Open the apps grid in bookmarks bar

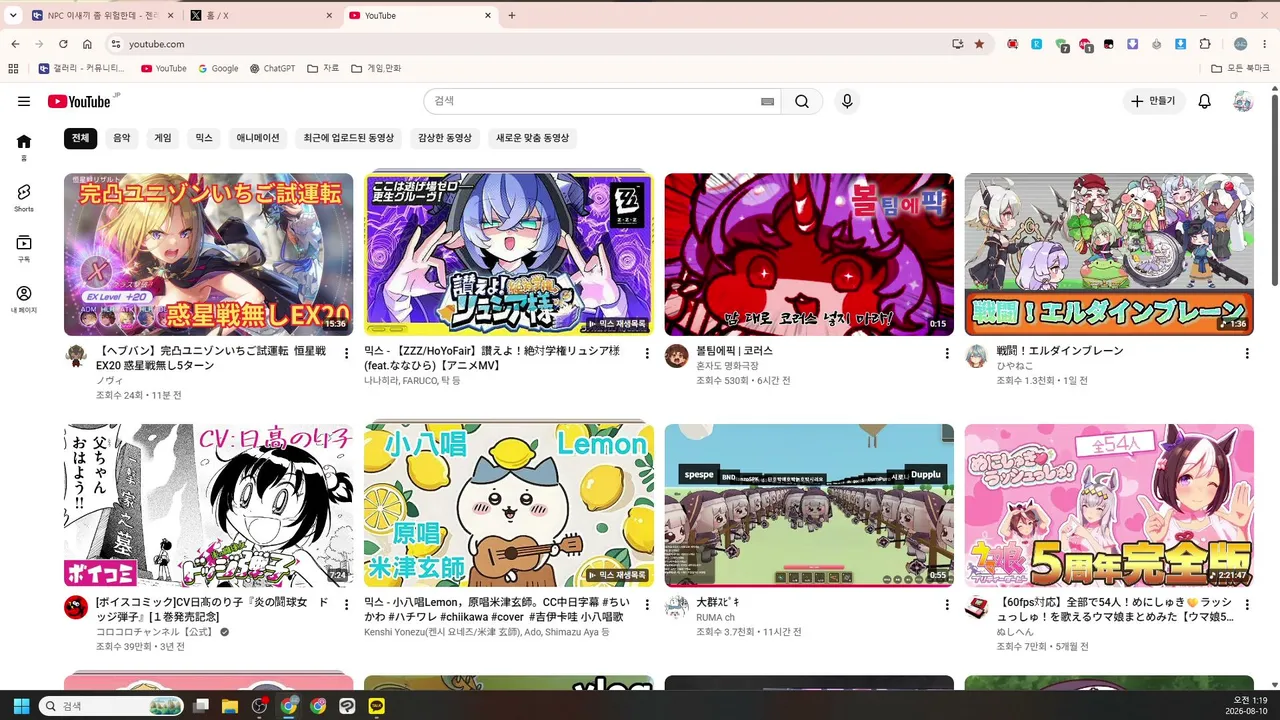pos(13,69)
